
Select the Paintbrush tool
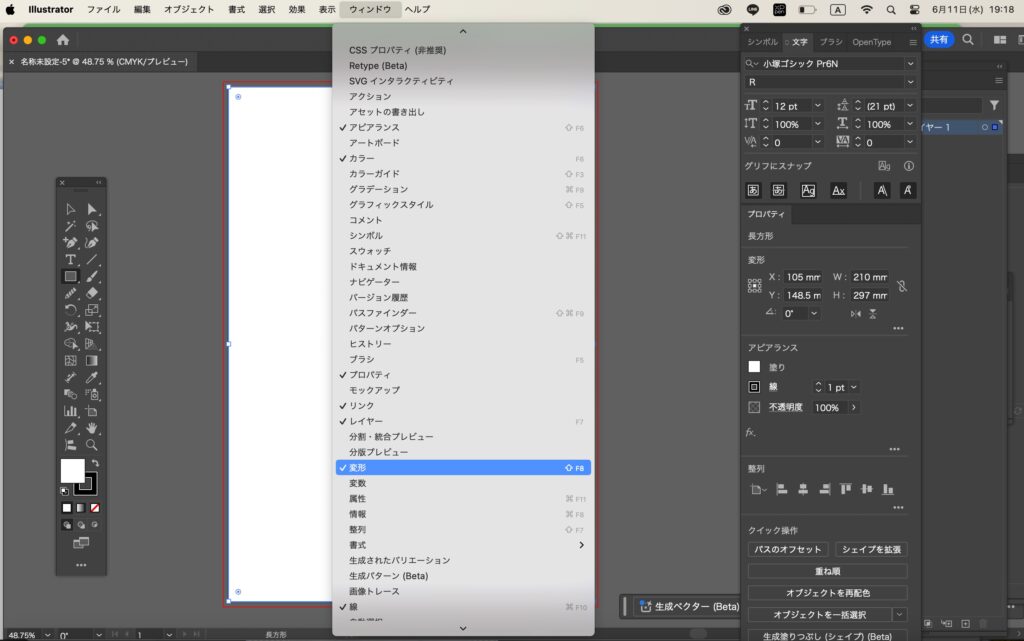pos(92,277)
